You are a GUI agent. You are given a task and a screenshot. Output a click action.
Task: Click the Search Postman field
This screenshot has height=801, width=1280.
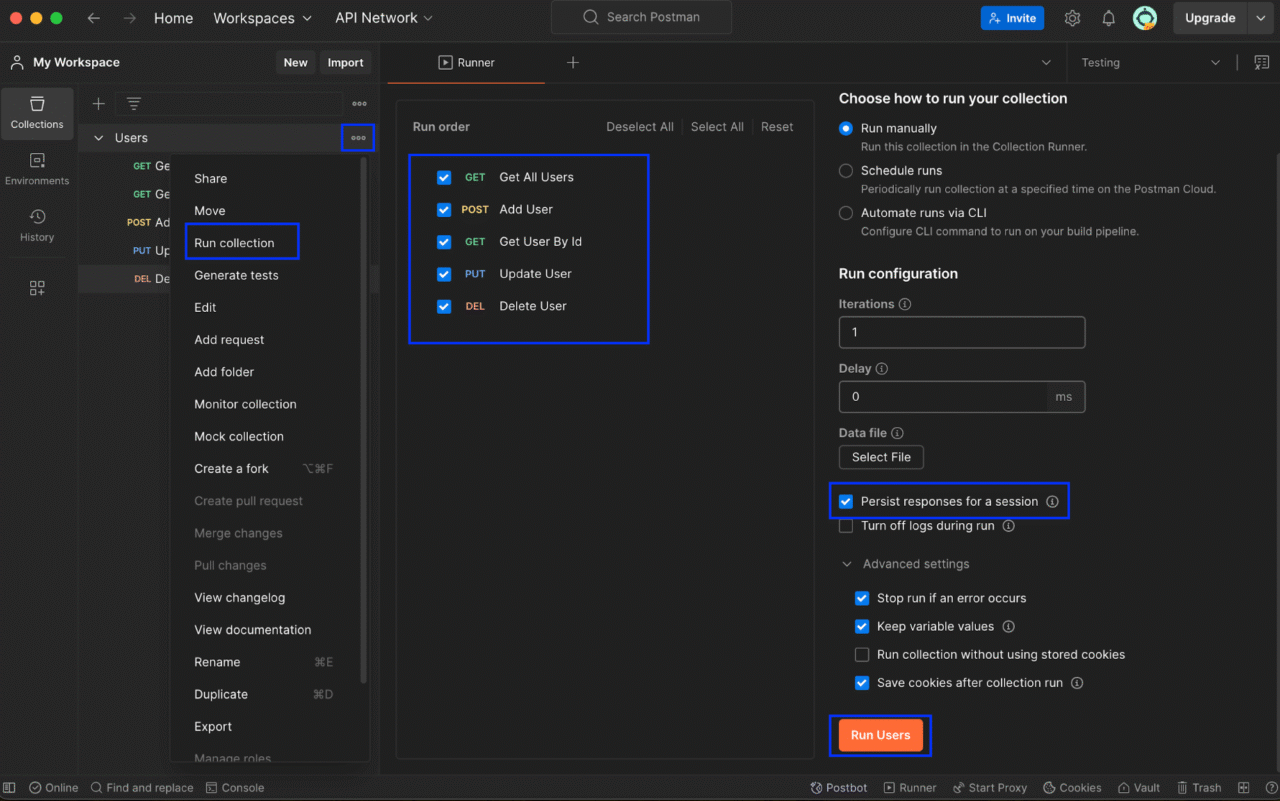tap(641, 17)
